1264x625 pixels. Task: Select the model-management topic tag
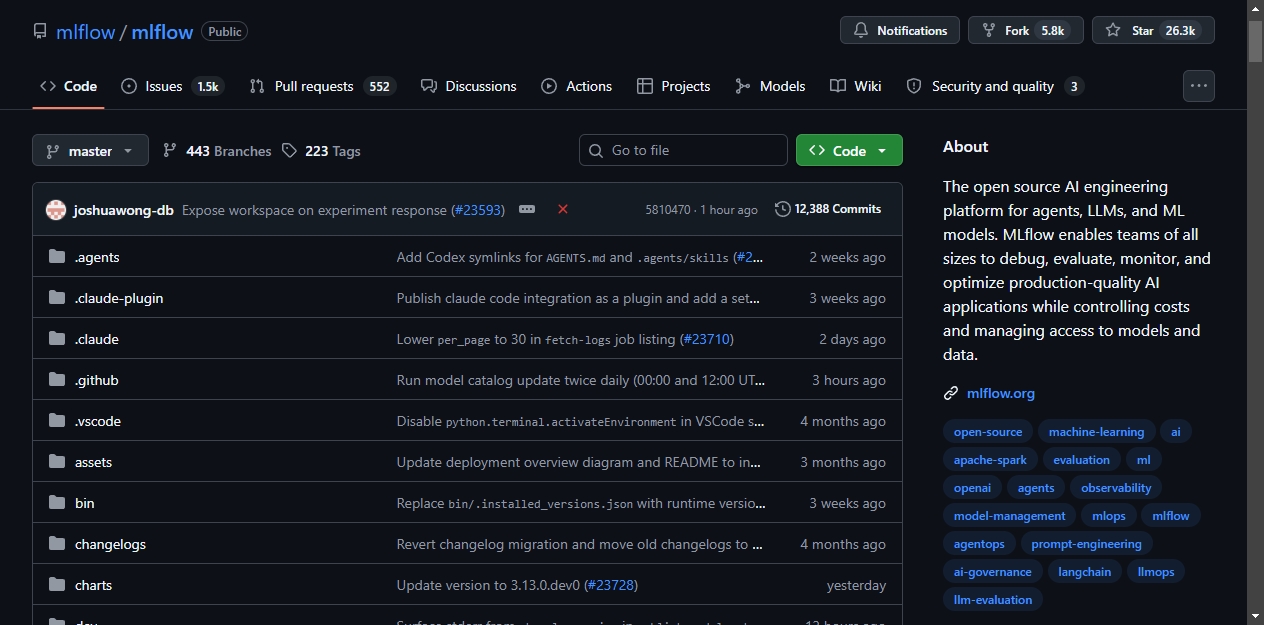(1010, 516)
